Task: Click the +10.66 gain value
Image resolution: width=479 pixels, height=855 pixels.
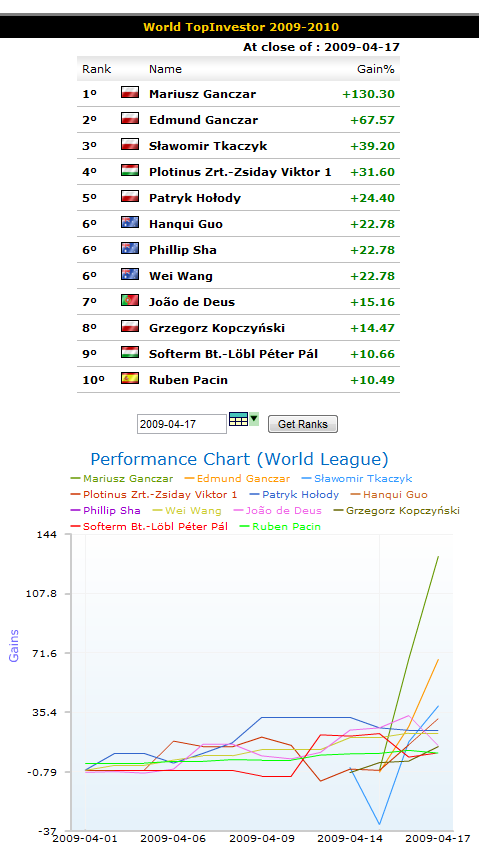Action: [x=372, y=354]
